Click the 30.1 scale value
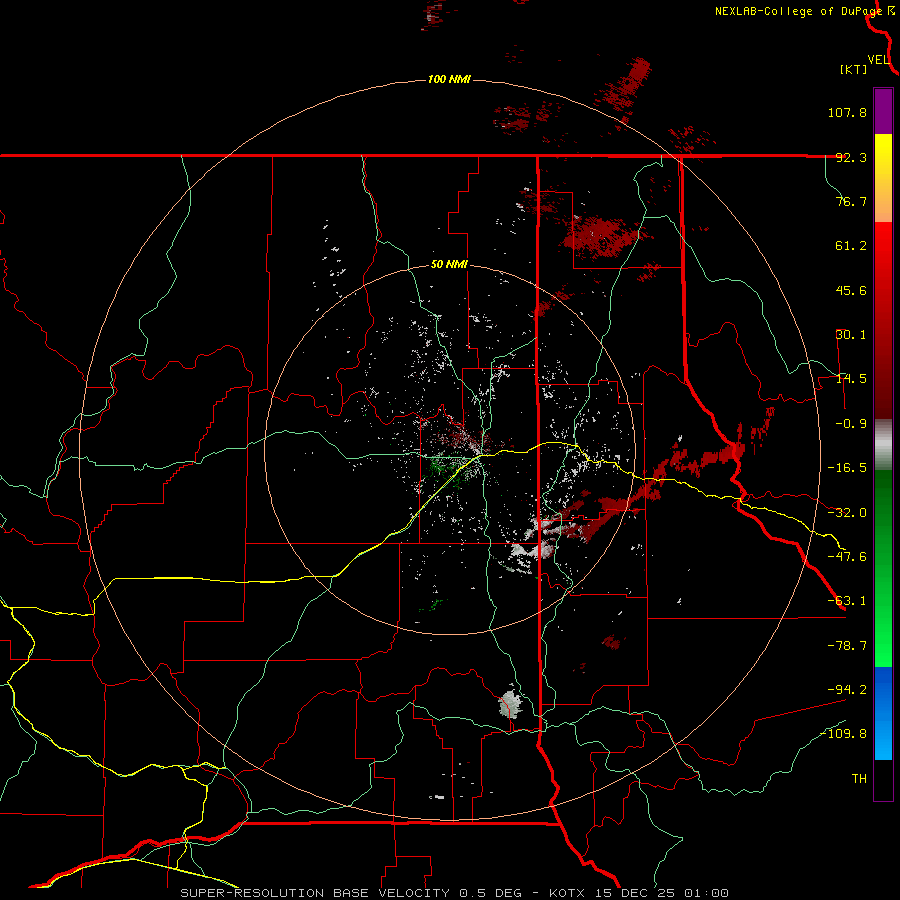 click(851, 335)
